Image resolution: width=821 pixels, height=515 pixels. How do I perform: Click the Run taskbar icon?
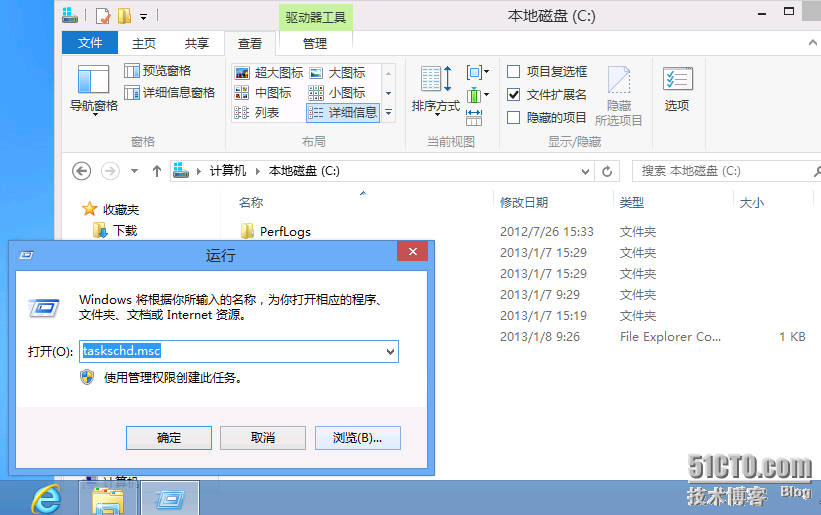pyautogui.click(x=170, y=499)
